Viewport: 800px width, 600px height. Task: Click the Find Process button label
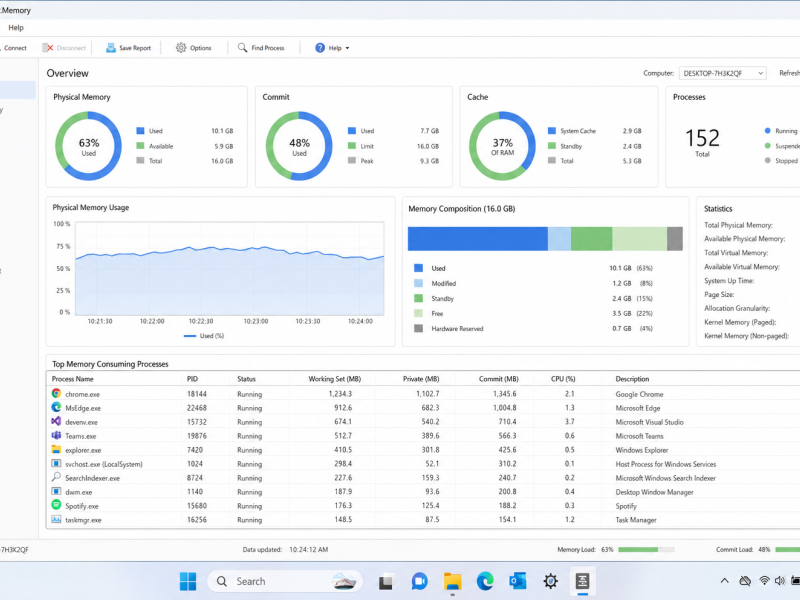268,48
